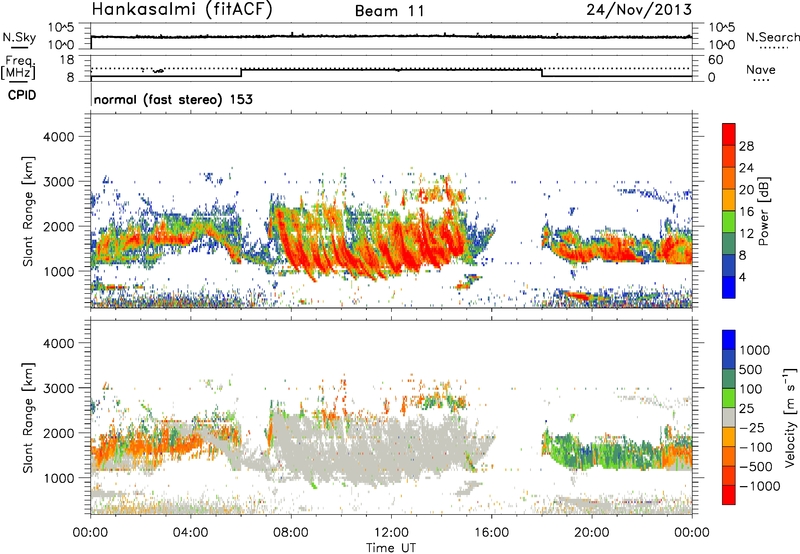Click the "24" label on power colorbar
Image resolution: width=800 pixels, height=554 pixels.
tap(746, 168)
